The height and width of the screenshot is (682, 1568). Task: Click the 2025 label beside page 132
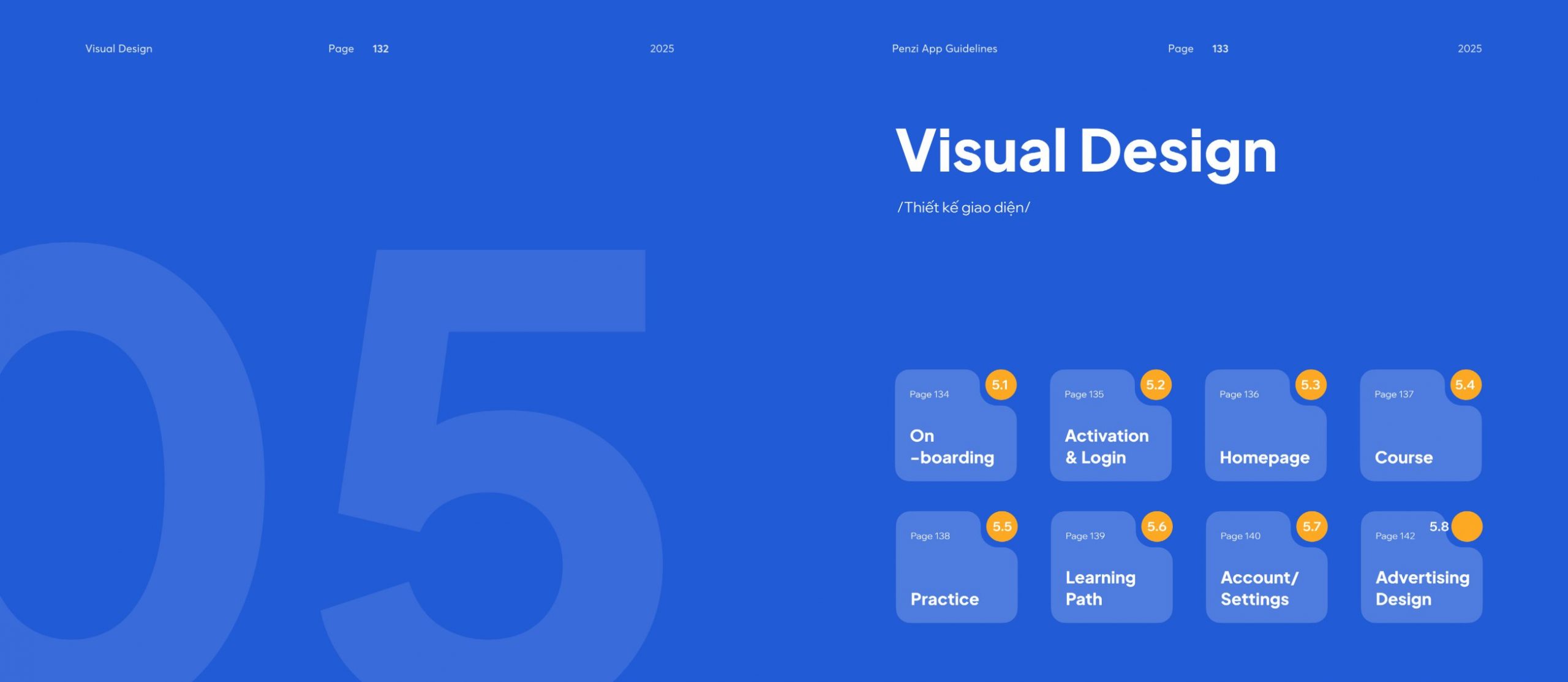coord(662,48)
